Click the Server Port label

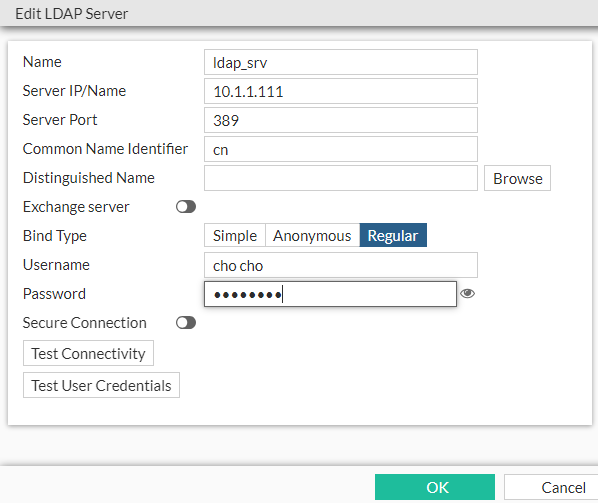60,120
